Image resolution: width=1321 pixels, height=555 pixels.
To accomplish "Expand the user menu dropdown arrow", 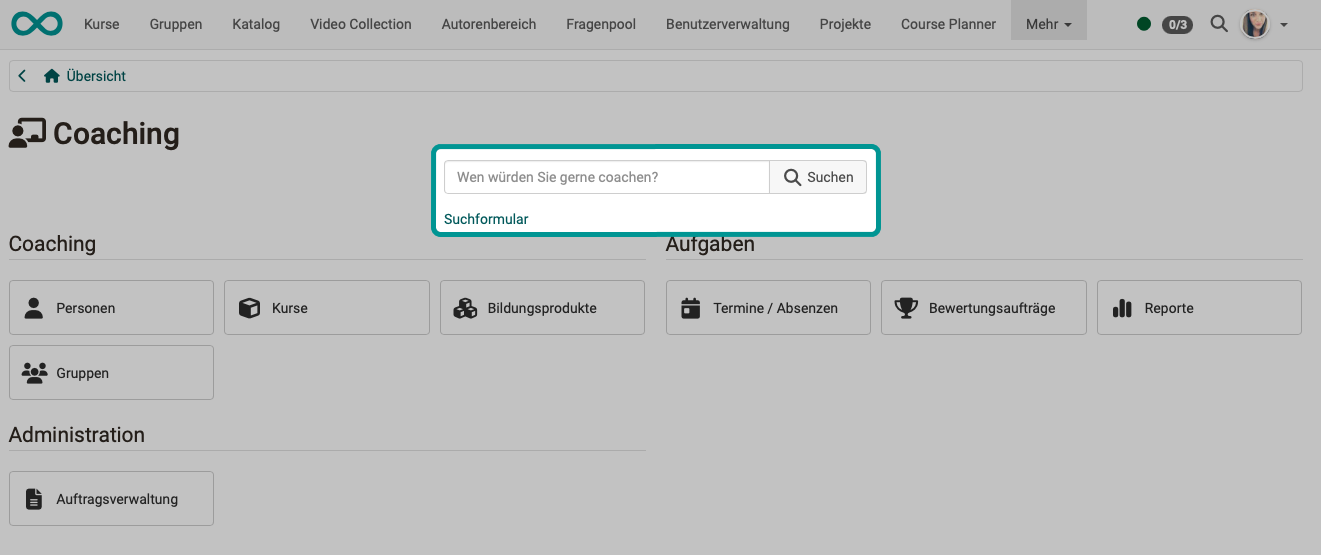I will tap(1284, 25).
